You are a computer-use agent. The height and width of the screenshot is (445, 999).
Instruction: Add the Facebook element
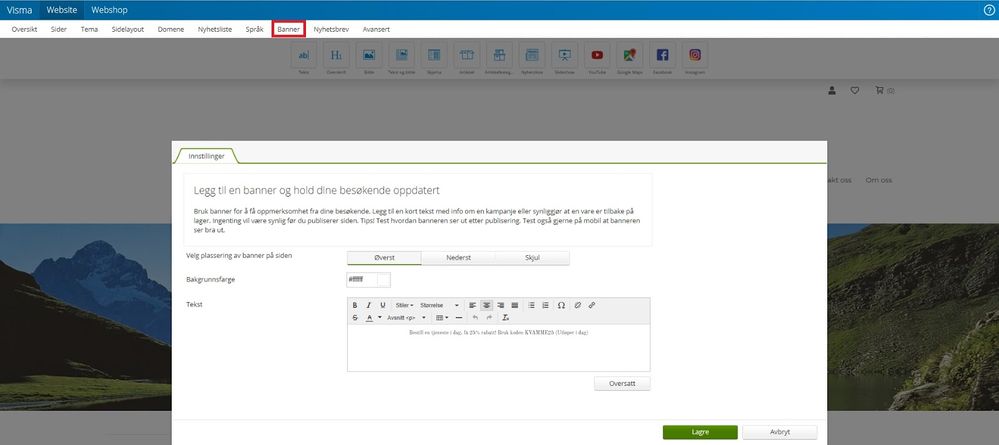pos(663,55)
